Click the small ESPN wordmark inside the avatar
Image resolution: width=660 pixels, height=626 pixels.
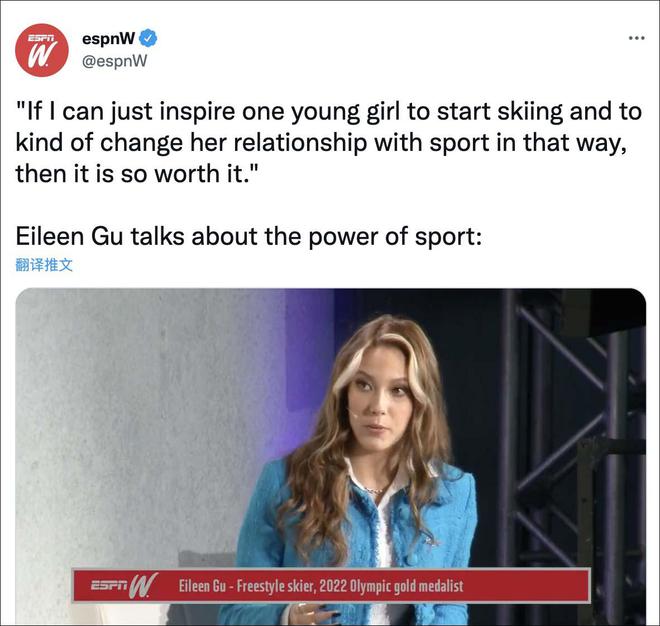coord(41,38)
